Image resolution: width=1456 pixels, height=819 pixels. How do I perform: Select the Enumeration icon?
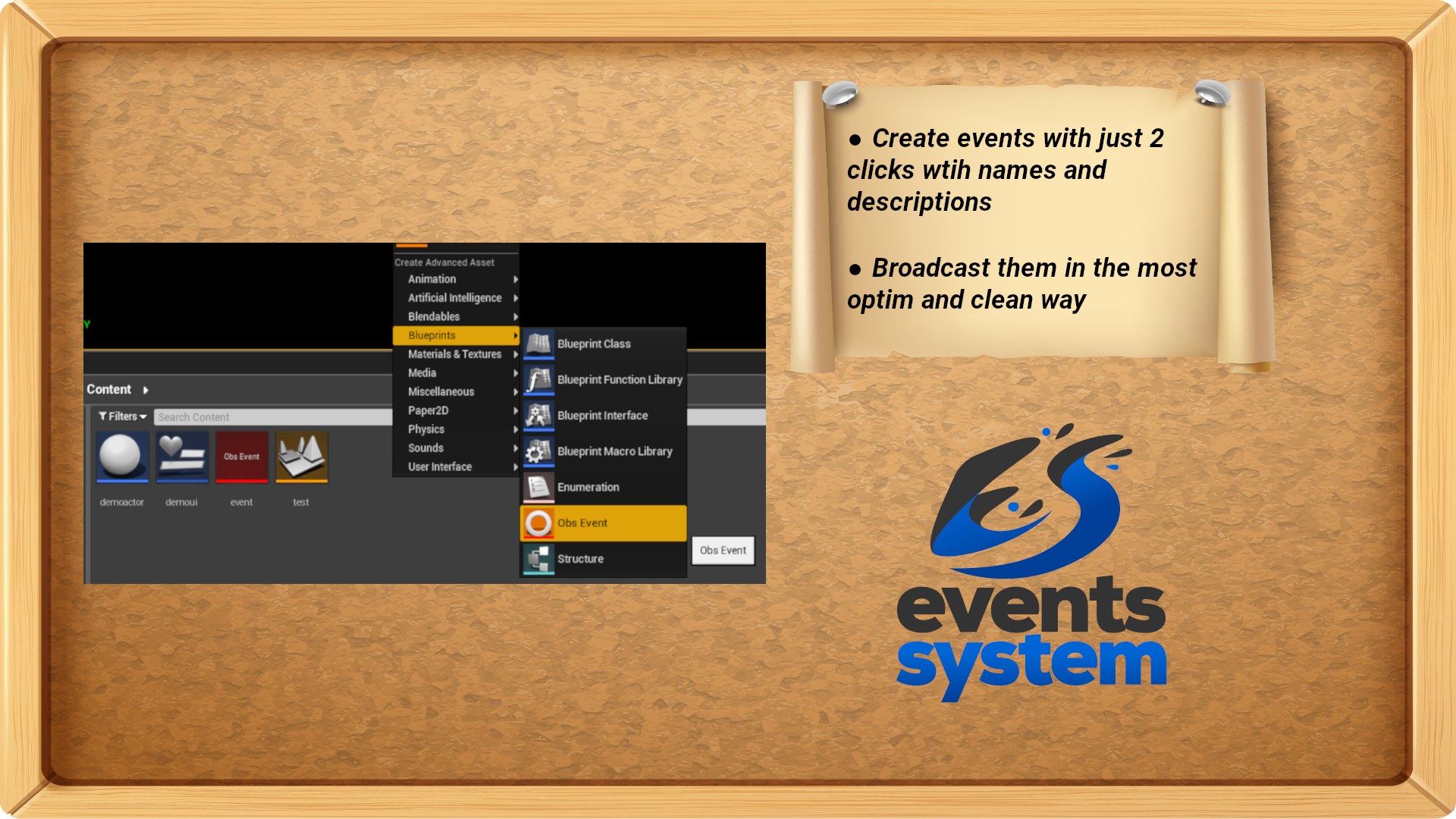[x=538, y=487]
